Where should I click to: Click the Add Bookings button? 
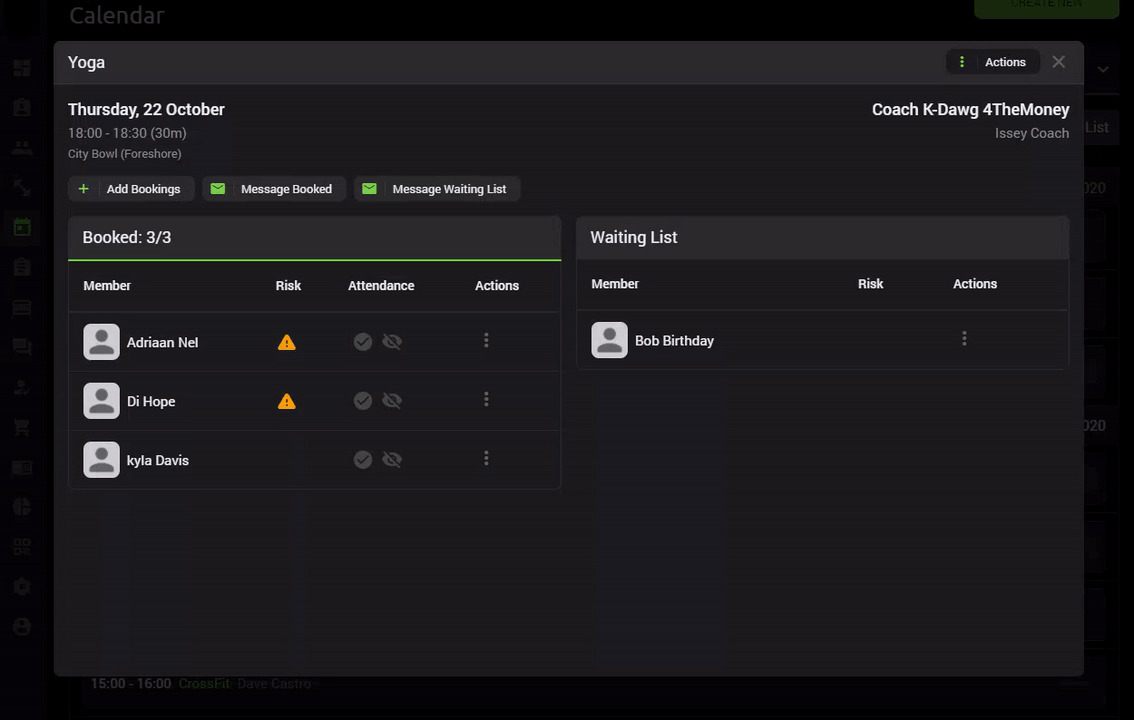131,189
